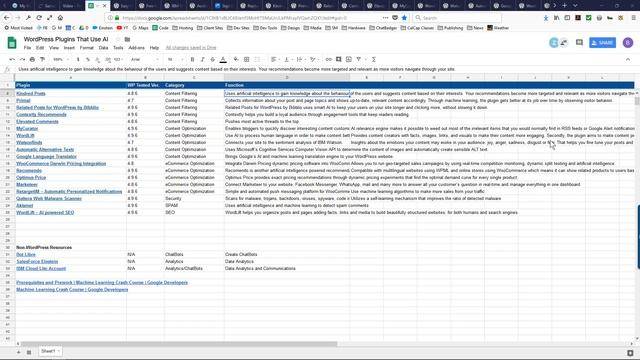Image resolution: width=640 pixels, height=360 pixels.
Task: Click the Insert chart icon
Action: [349, 60]
